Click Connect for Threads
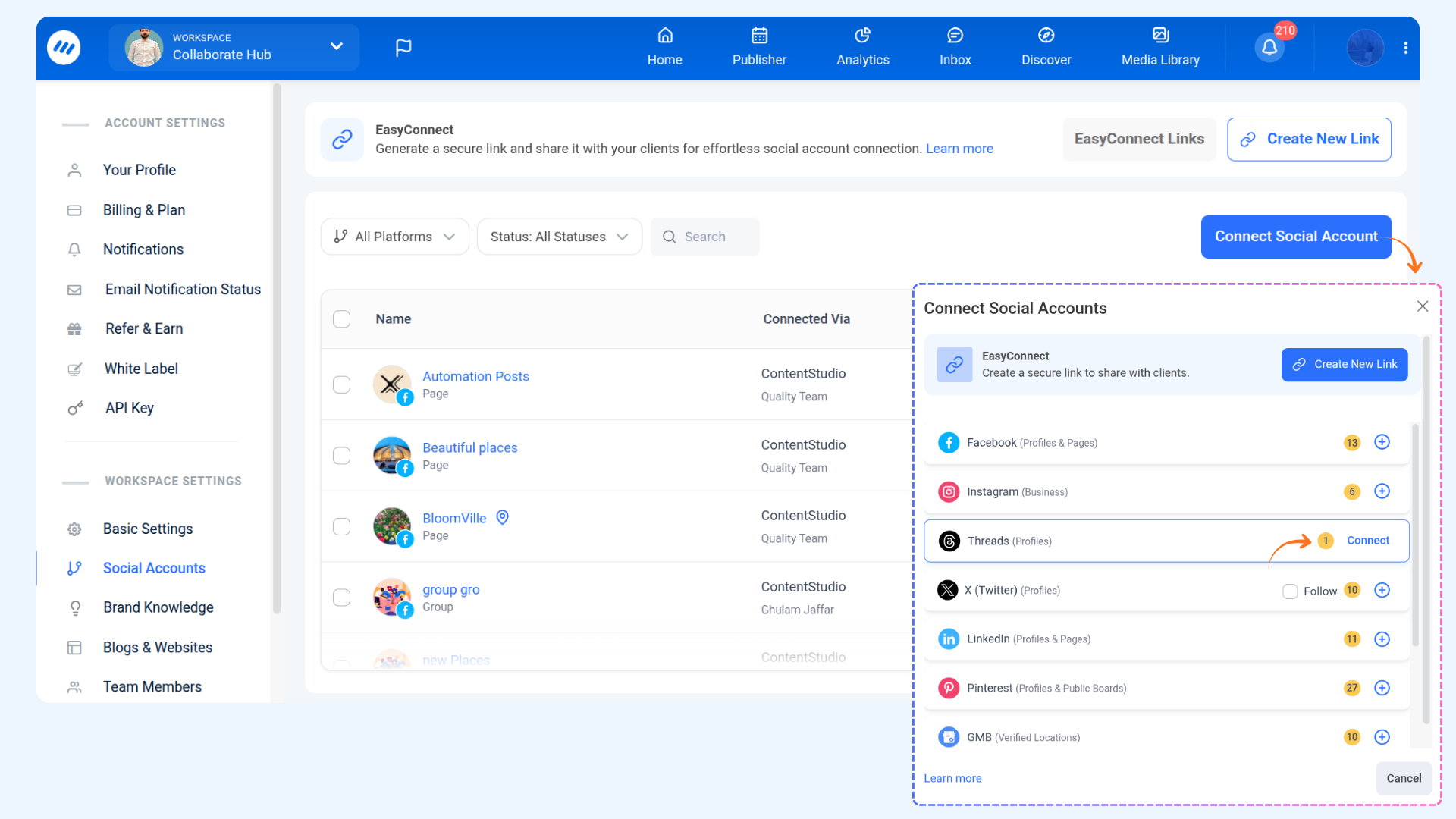Image resolution: width=1456 pixels, height=819 pixels. [1367, 541]
